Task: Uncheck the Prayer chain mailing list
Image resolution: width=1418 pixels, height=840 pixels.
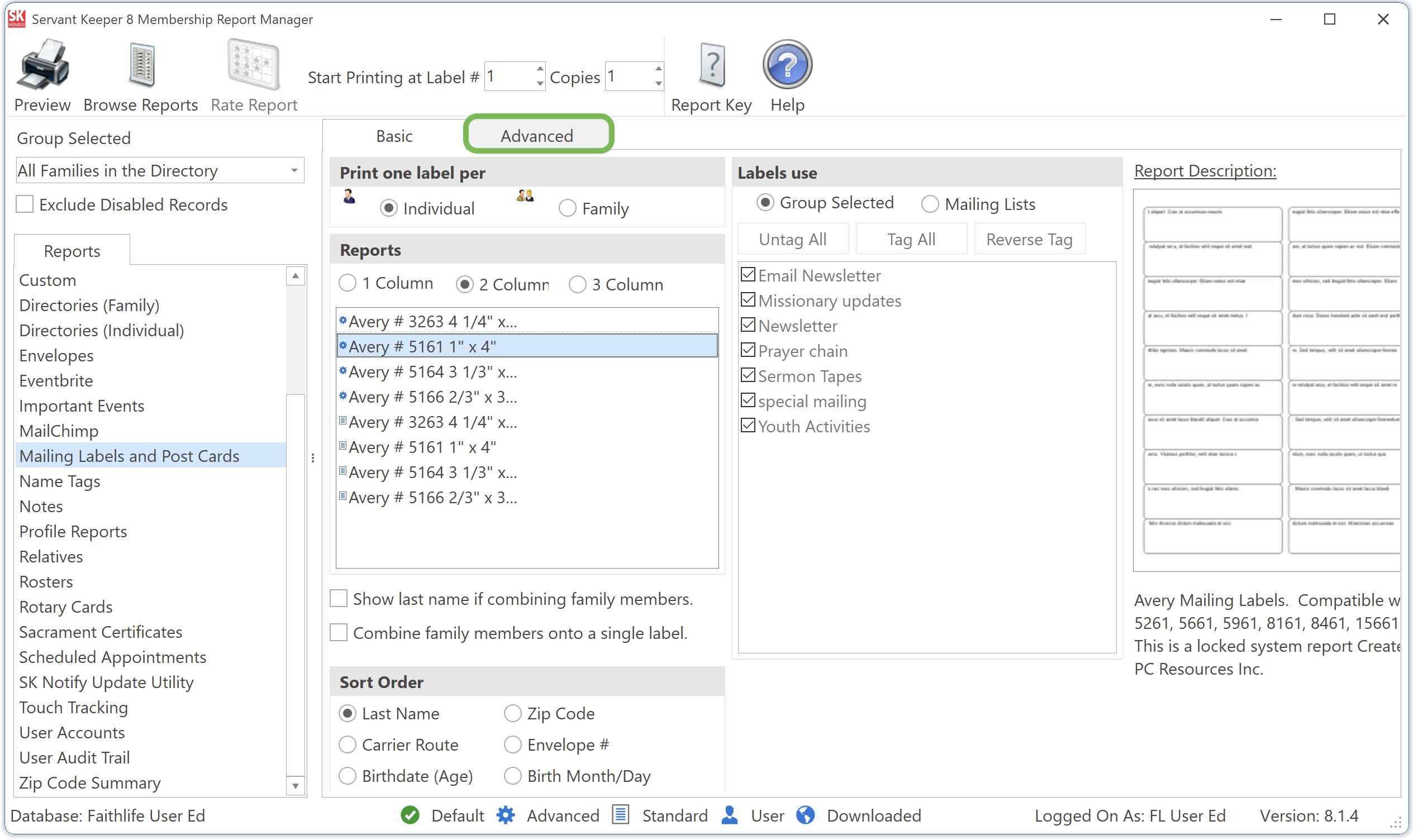Action: point(749,351)
